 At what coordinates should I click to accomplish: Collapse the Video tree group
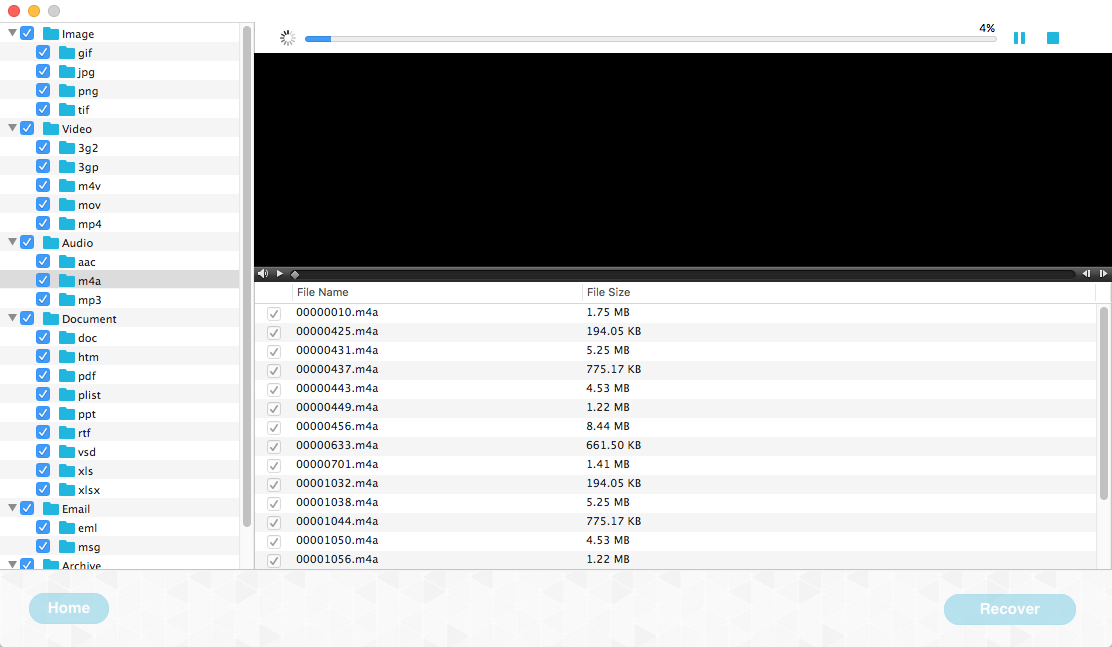(x=12, y=128)
